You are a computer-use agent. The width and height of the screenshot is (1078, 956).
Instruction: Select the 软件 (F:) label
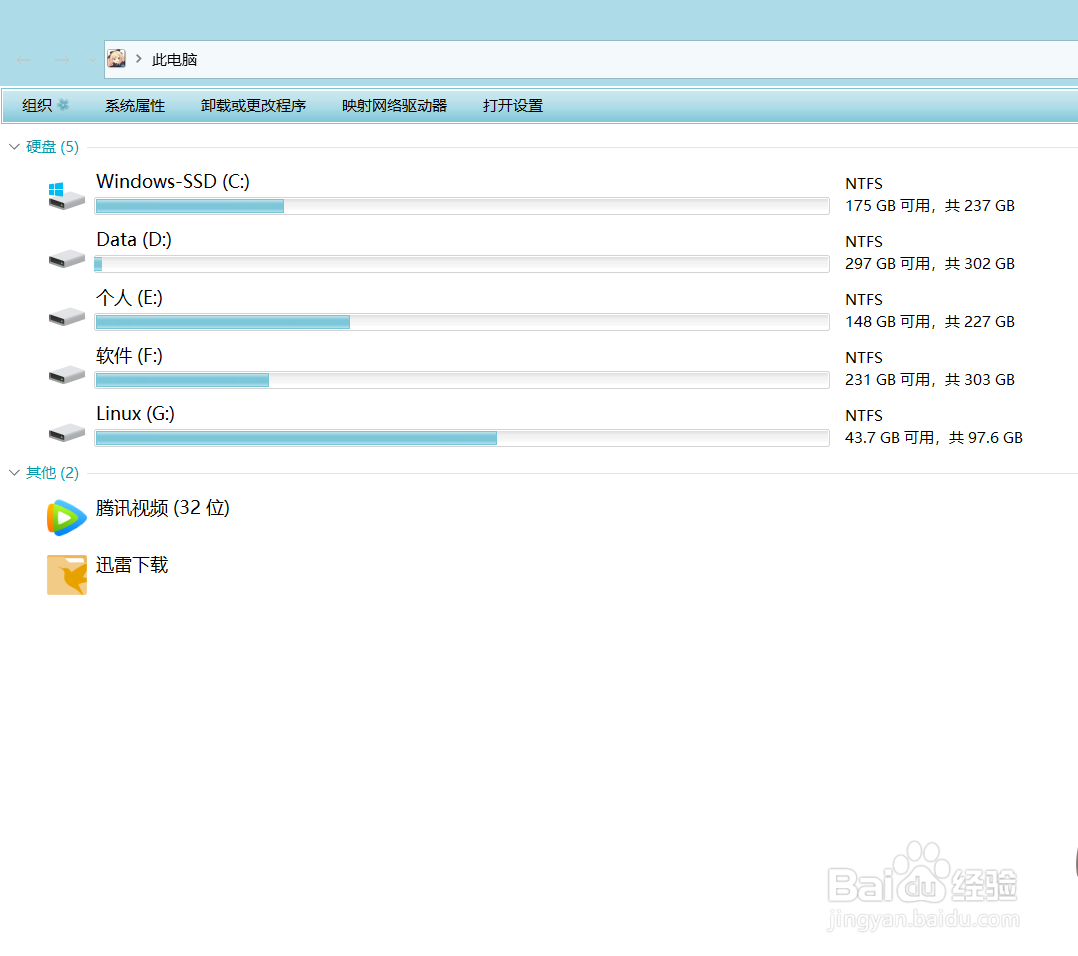129,355
